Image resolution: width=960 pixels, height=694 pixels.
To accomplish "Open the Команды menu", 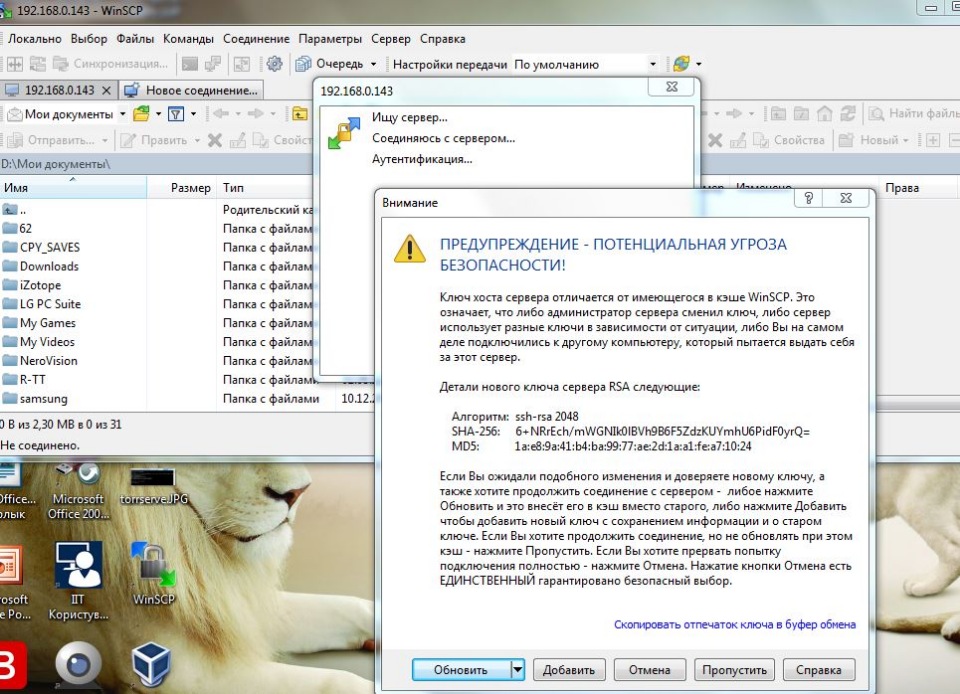I will (x=188, y=39).
